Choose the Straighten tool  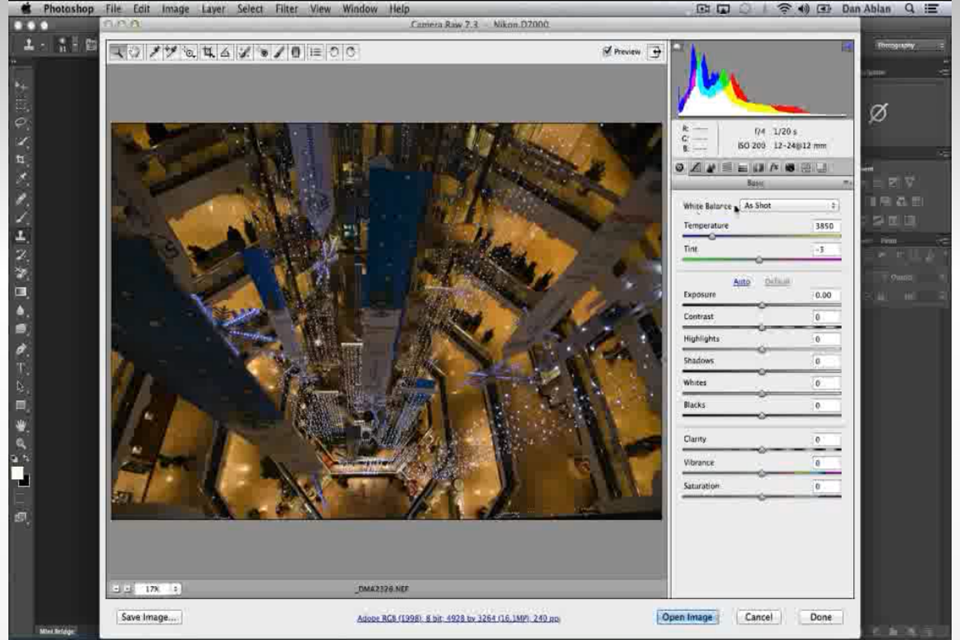point(226,52)
